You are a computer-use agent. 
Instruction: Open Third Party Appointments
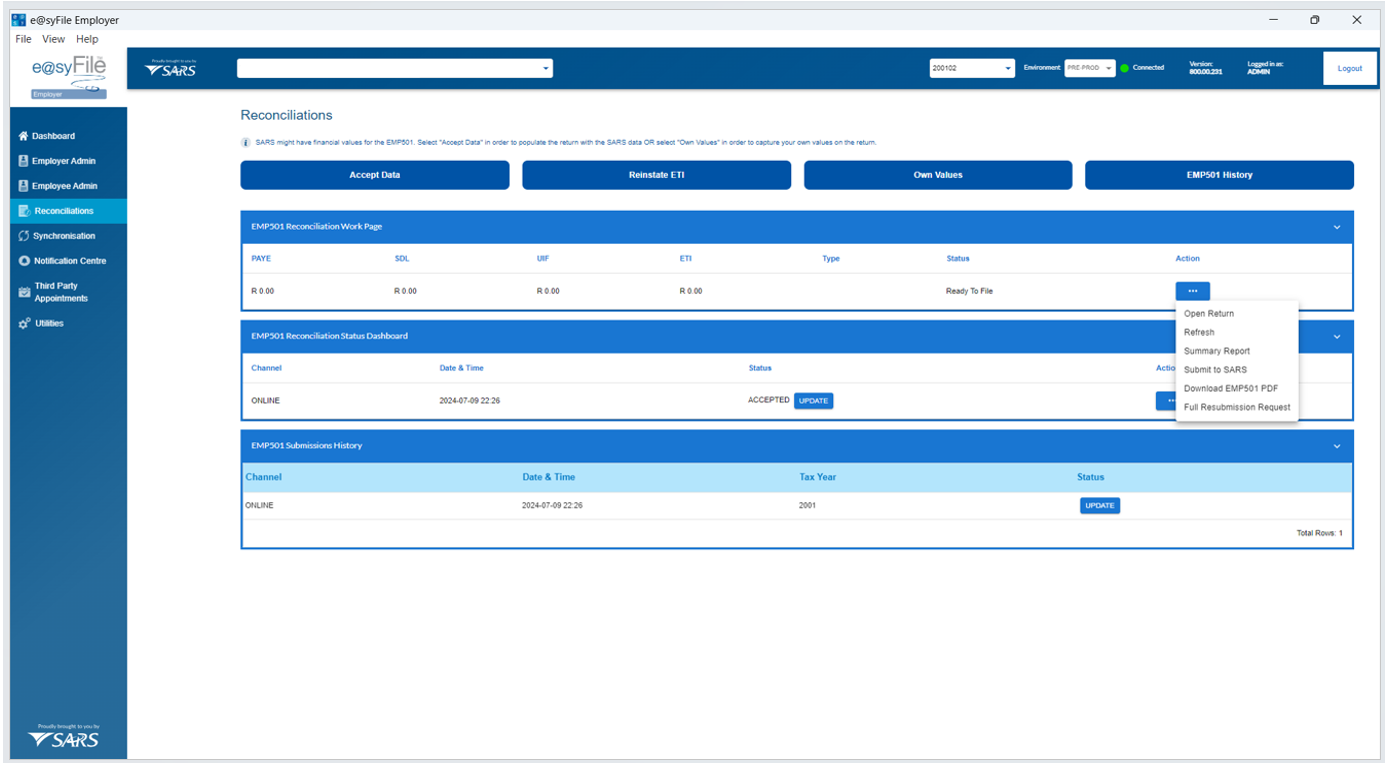61,292
